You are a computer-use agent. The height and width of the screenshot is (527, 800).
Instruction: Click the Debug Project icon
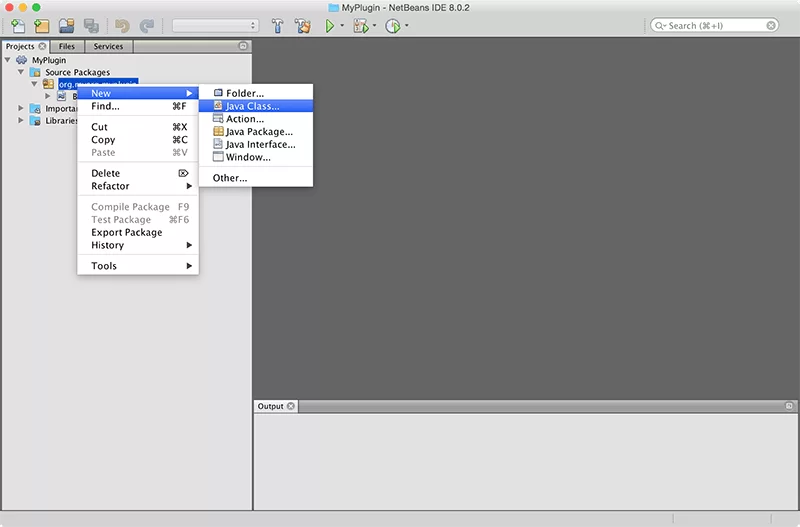click(361, 26)
